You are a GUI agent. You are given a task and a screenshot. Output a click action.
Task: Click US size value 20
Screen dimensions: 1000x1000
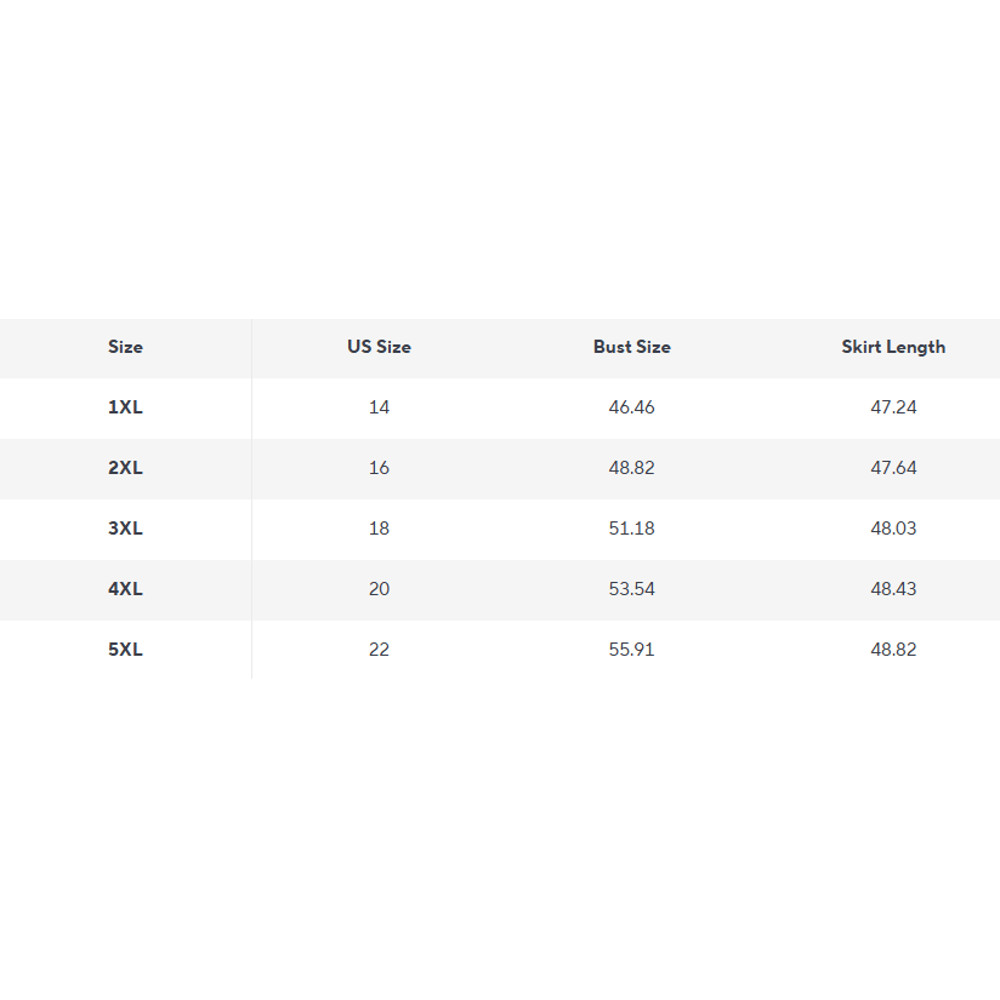[x=379, y=589]
